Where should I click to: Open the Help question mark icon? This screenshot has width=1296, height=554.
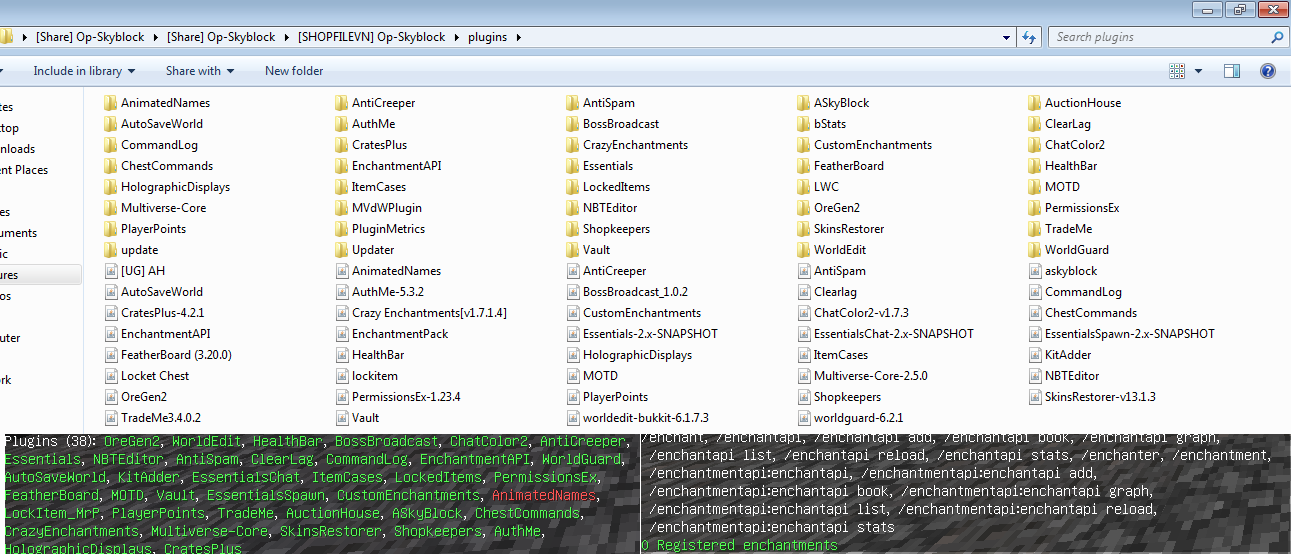pyautogui.click(x=1268, y=71)
